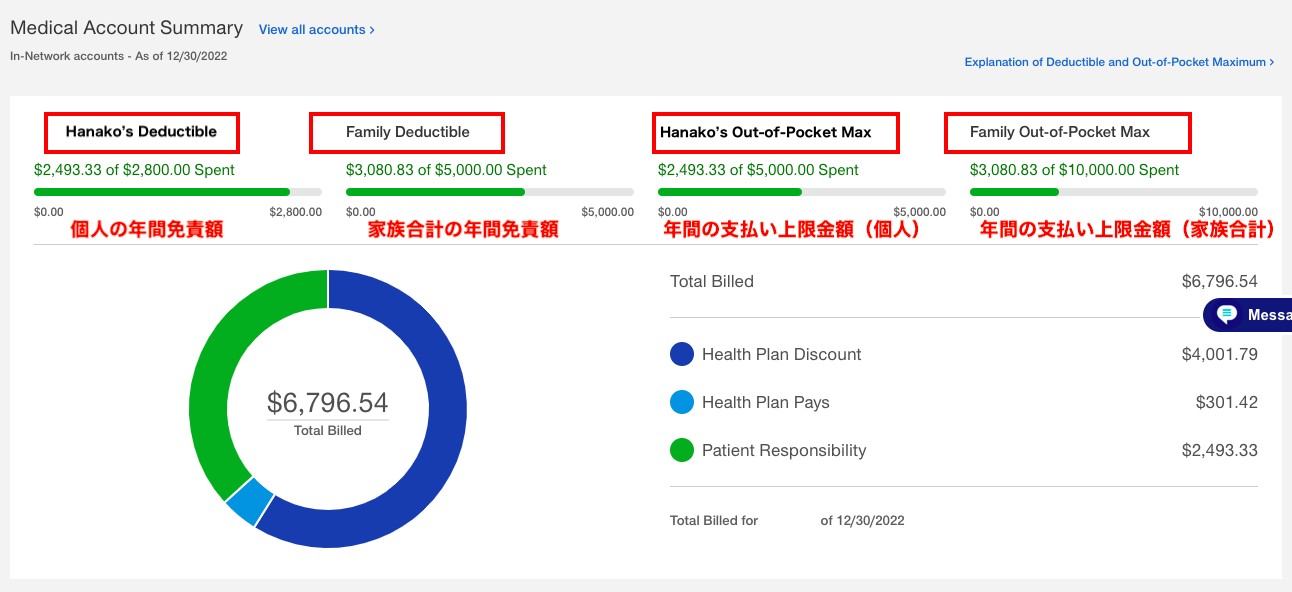Click the chat bubble icon on Message button
Viewport: 1292px width, 592px height.
(x=1227, y=315)
